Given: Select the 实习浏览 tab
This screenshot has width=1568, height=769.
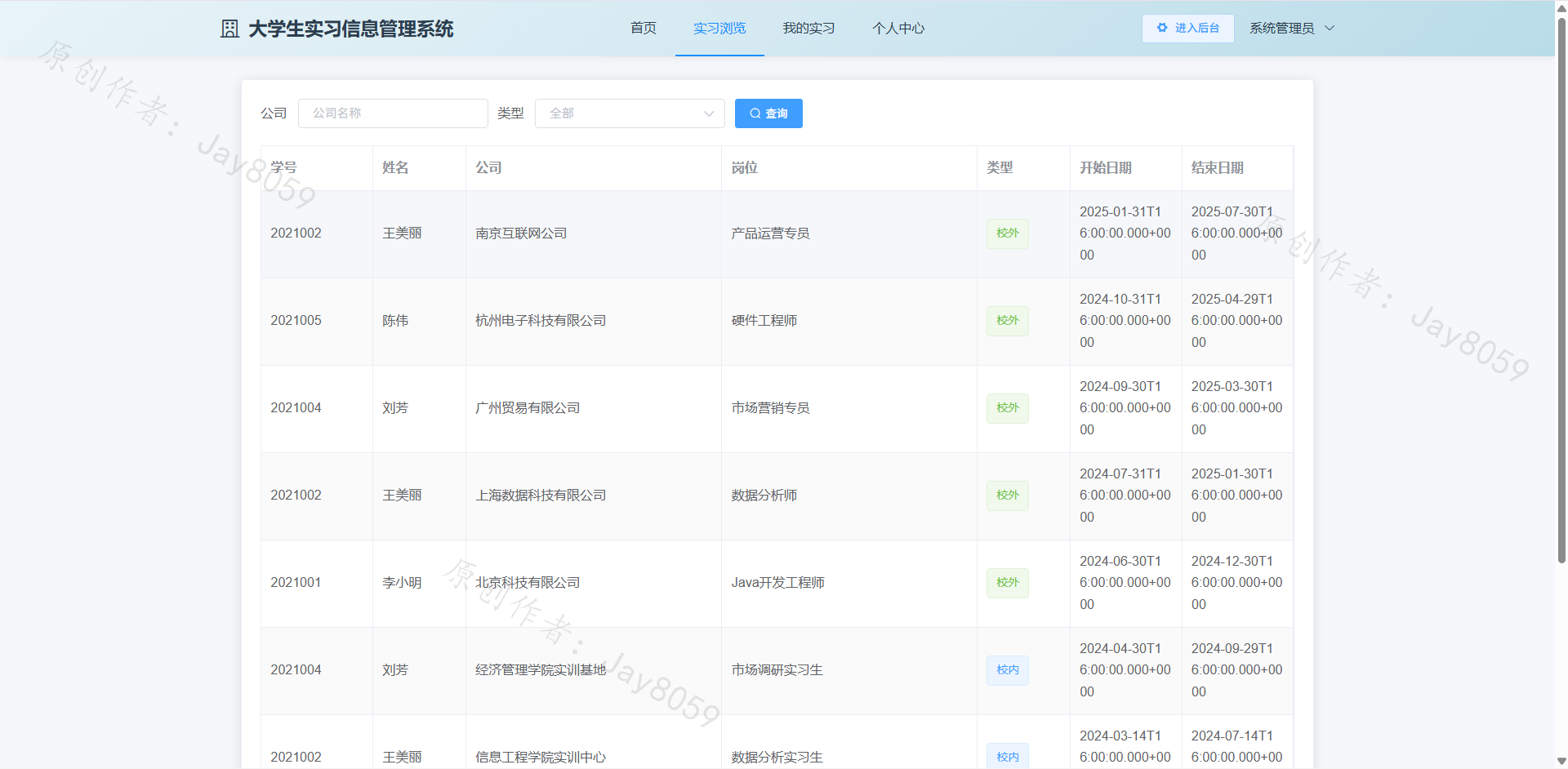Looking at the screenshot, I should click(x=719, y=29).
